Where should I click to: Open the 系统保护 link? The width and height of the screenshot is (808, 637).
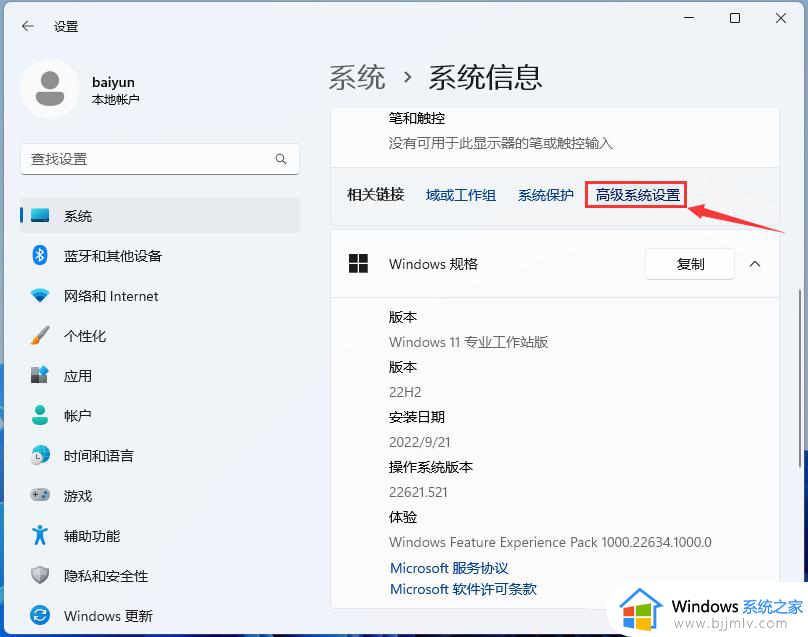click(x=546, y=195)
